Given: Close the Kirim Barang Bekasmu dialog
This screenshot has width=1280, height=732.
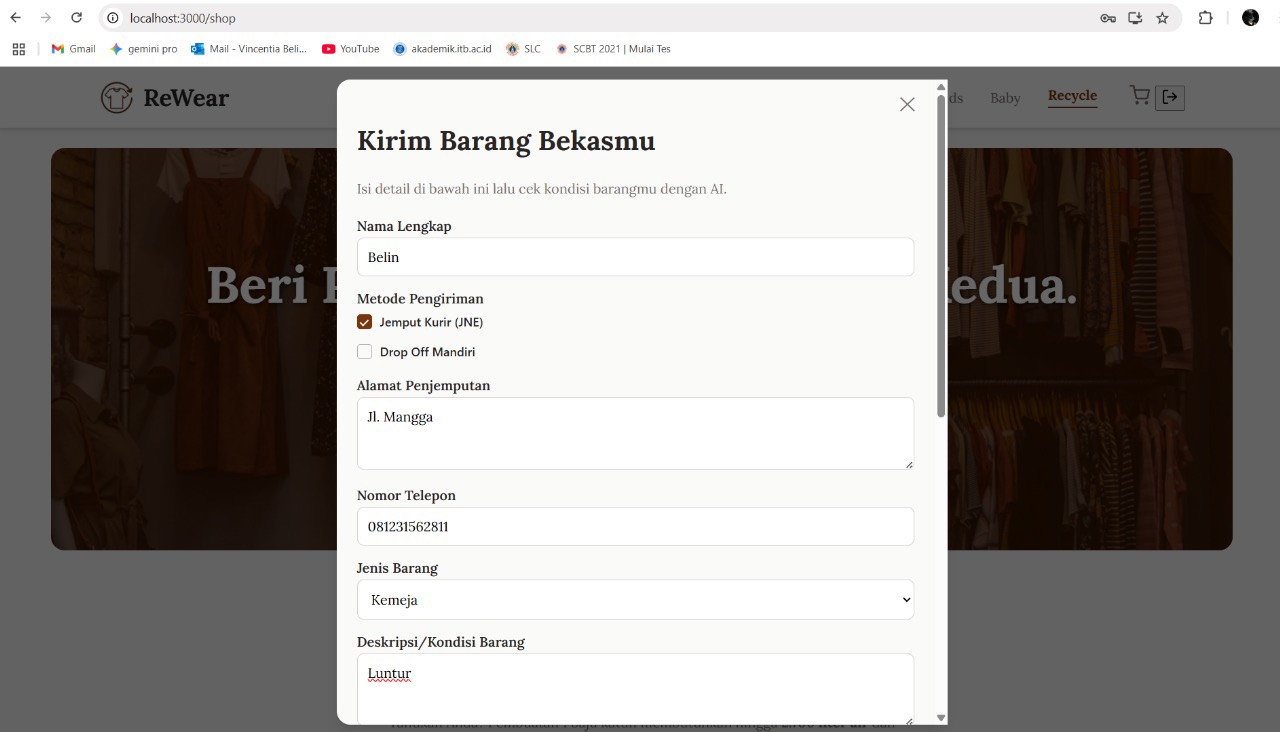Looking at the screenshot, I should (907, 104).
